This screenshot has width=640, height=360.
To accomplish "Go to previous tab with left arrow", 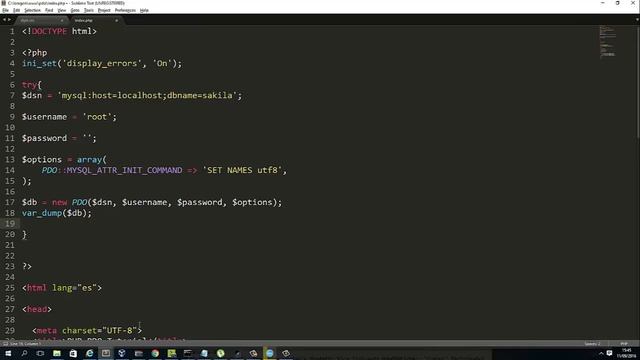I will click(4, 20).
